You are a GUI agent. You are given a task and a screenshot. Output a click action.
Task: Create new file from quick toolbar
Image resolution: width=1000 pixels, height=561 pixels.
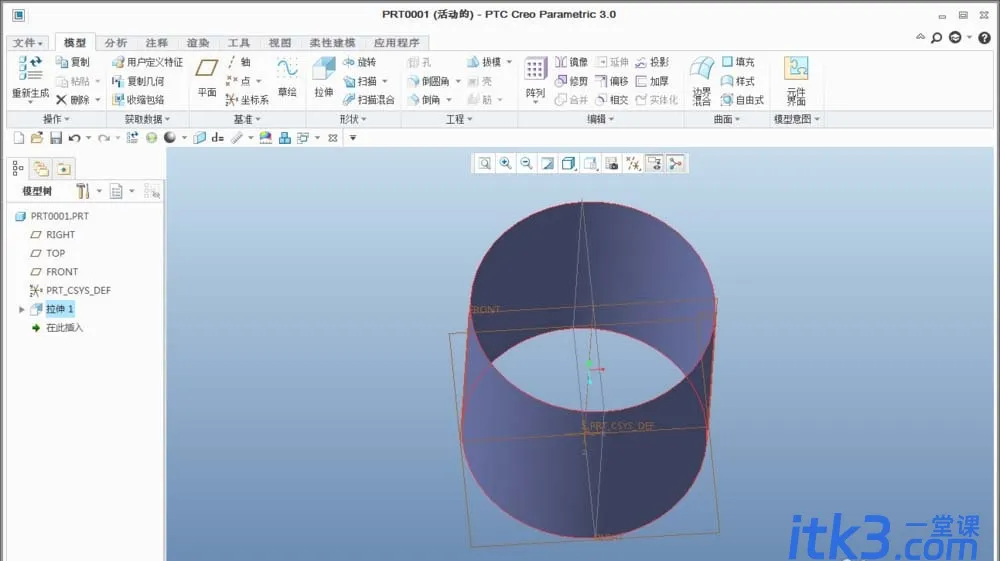pos(19,138)
